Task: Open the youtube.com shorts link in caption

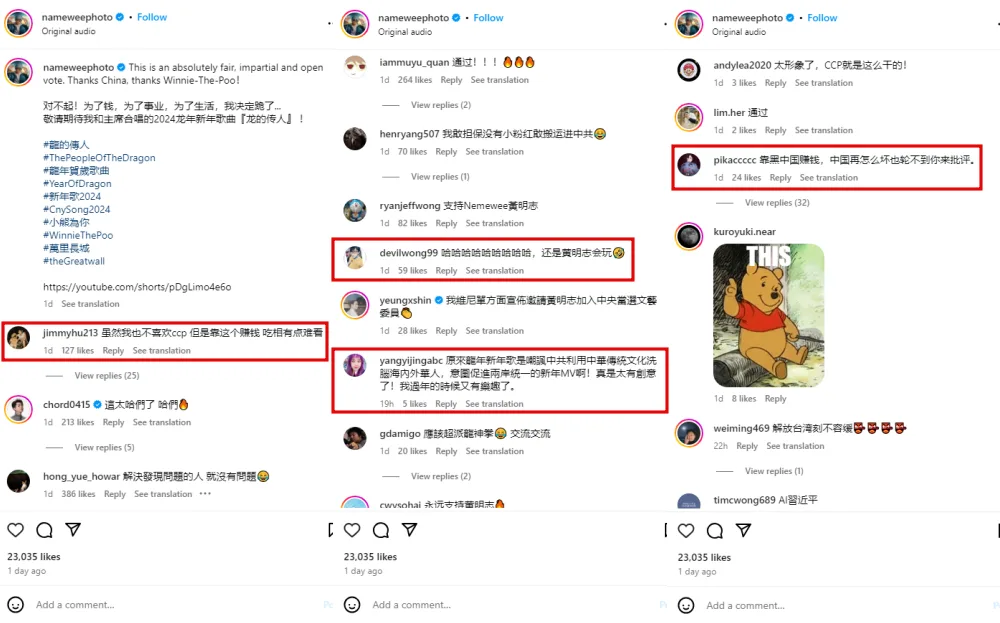Action: point(137,287)
